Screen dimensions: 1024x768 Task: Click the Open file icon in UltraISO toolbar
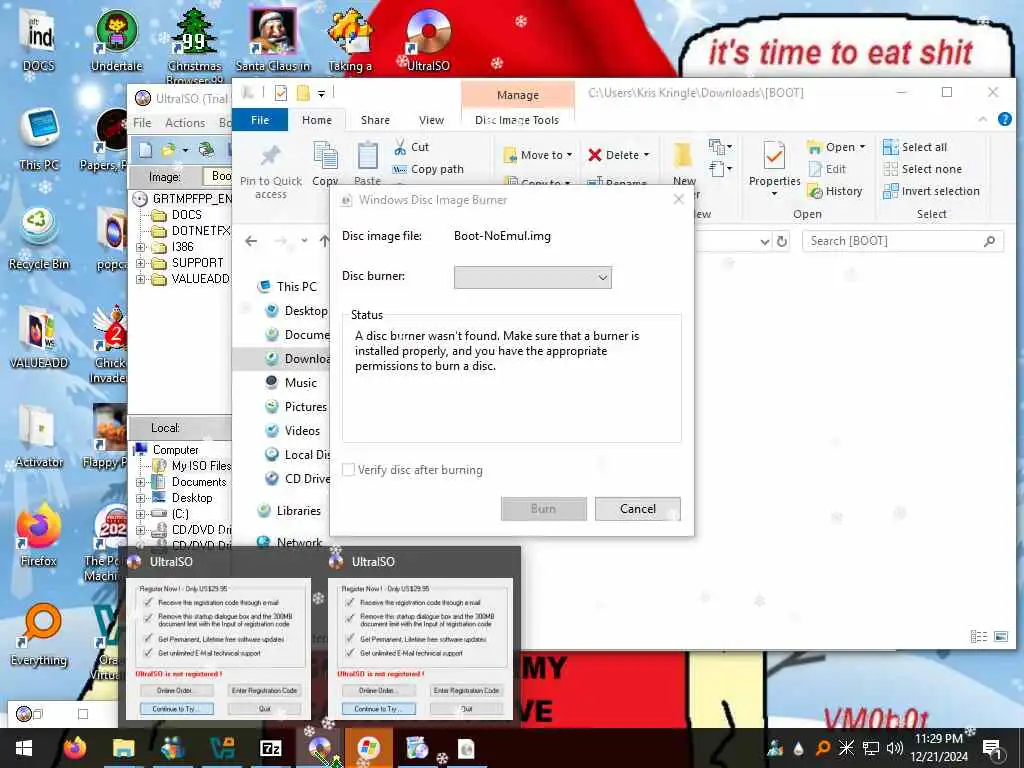(168, 150)
